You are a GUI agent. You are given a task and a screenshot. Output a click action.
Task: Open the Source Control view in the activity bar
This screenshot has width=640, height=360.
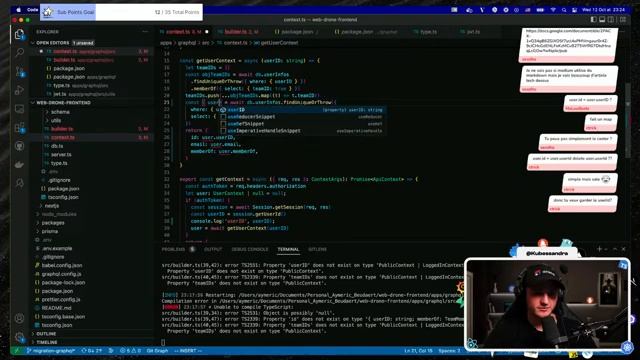[19, 71]
